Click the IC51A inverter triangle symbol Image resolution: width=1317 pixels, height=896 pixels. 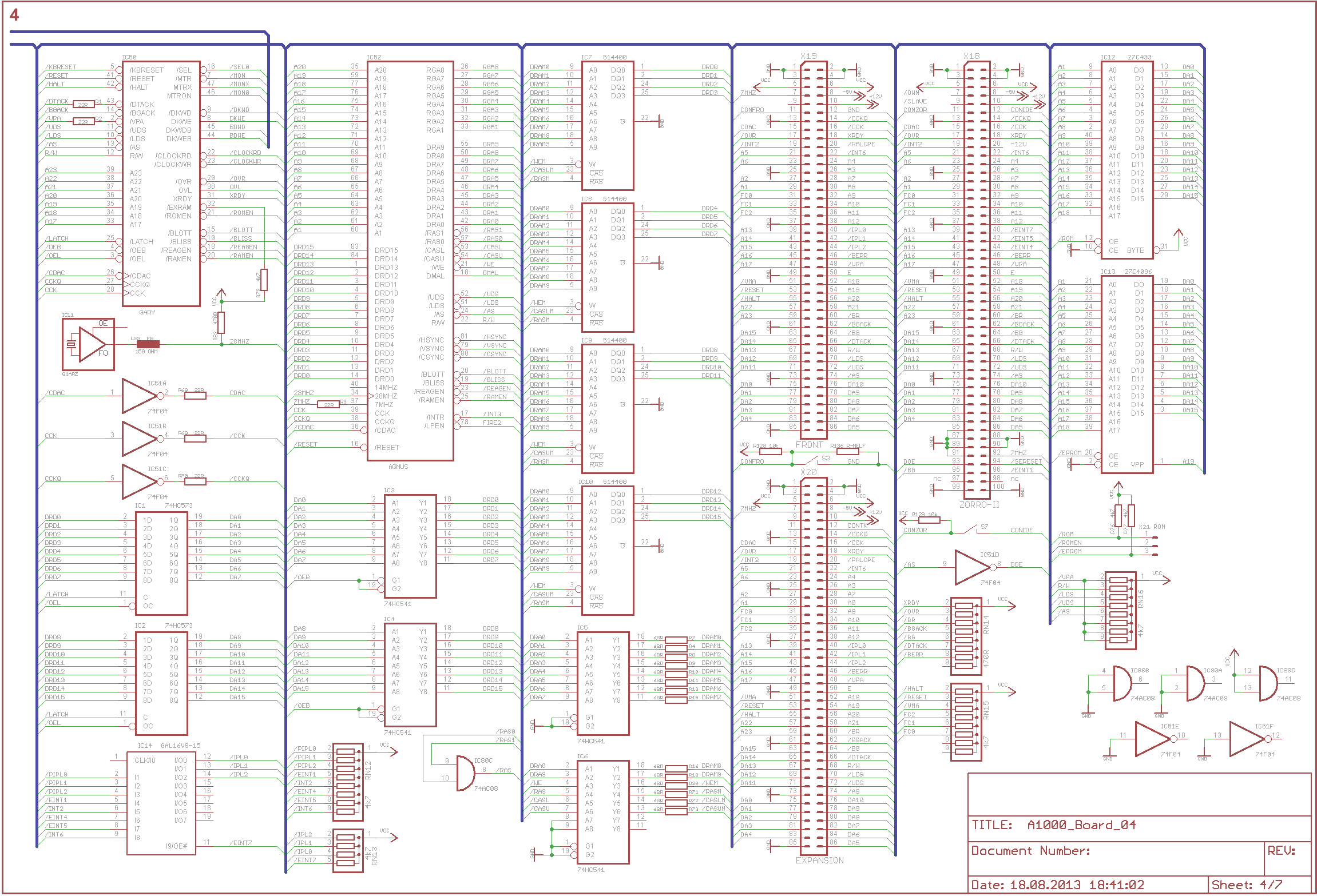pyautogui.click(x=141, y=396)
